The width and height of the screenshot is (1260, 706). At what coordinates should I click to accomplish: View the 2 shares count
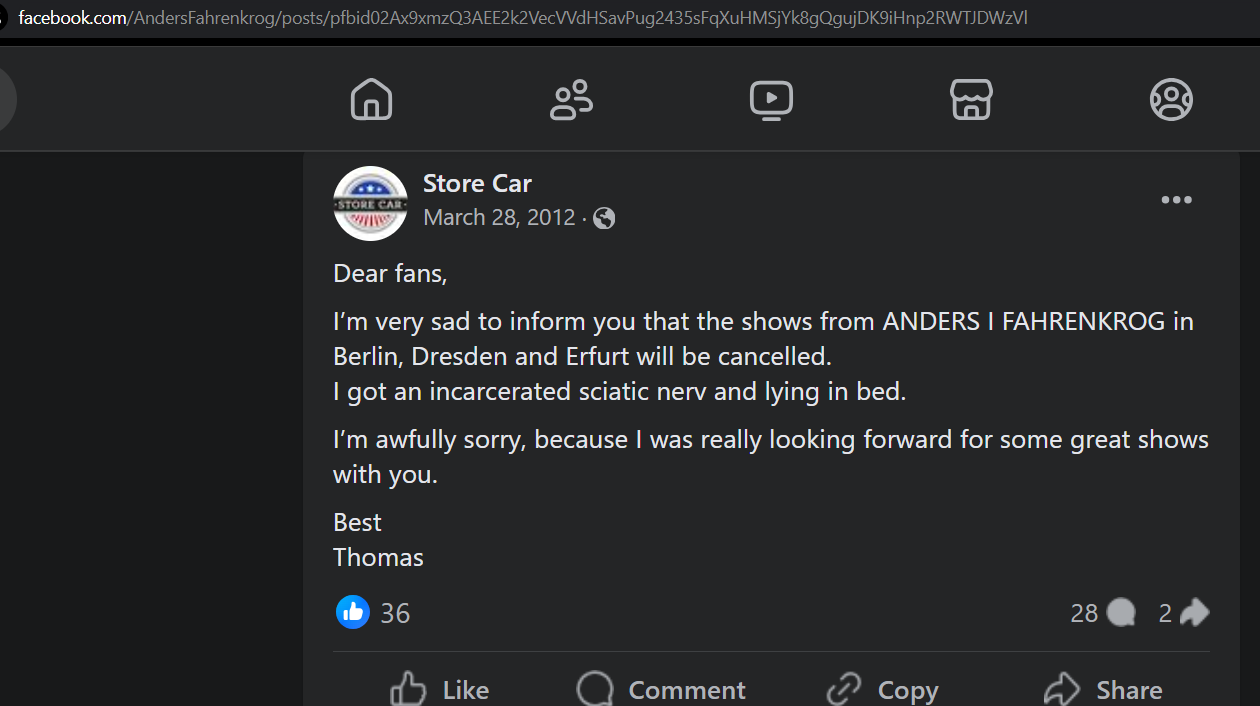pyautogui.click(x=1184, y=613)
